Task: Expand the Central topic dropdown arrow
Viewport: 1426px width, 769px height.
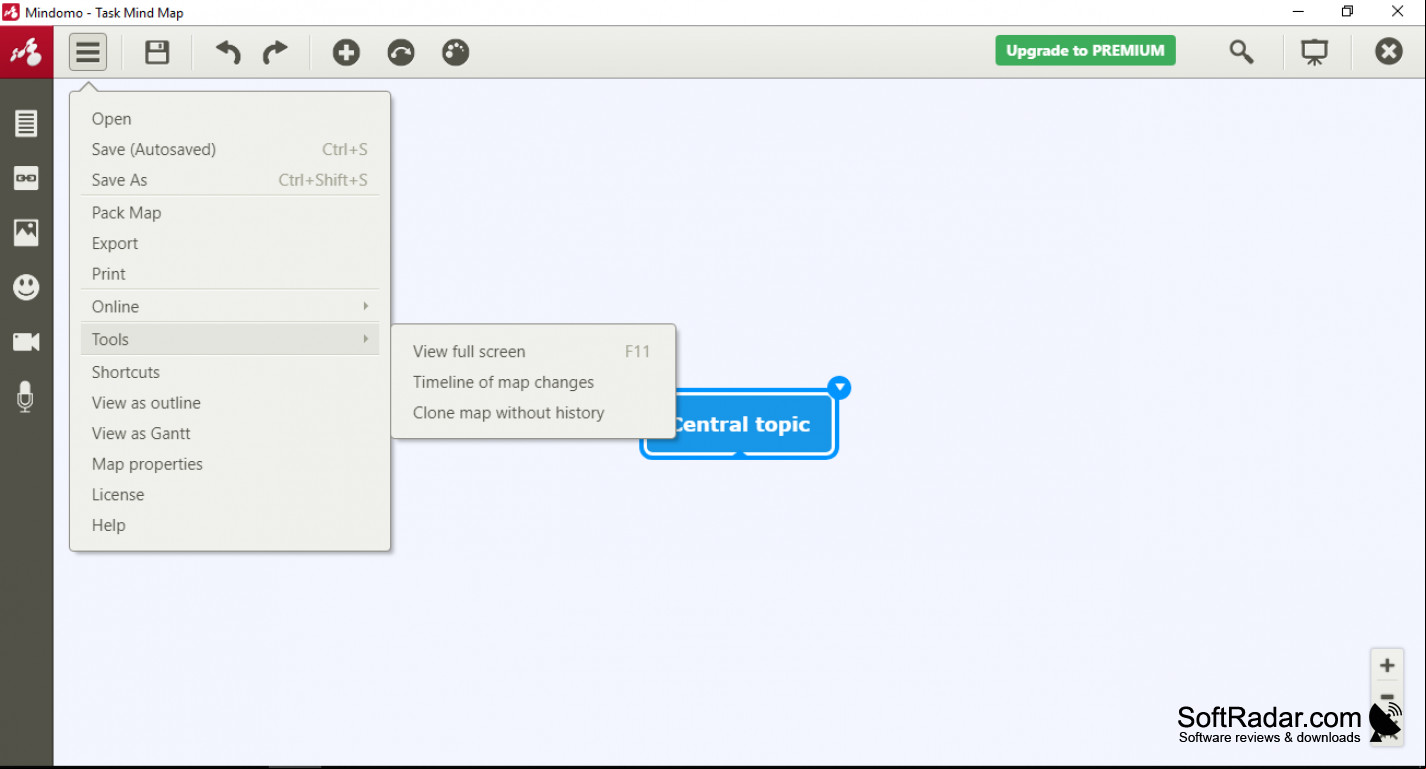Action: (840, 387)
